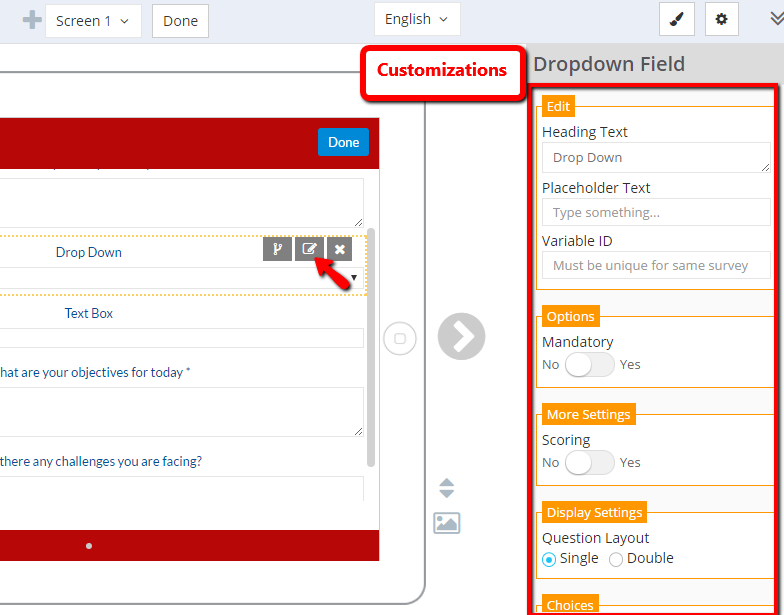784x615 pixels.
Task: Click the survey preview vertical scrollbar
Action: coord(370,348)
